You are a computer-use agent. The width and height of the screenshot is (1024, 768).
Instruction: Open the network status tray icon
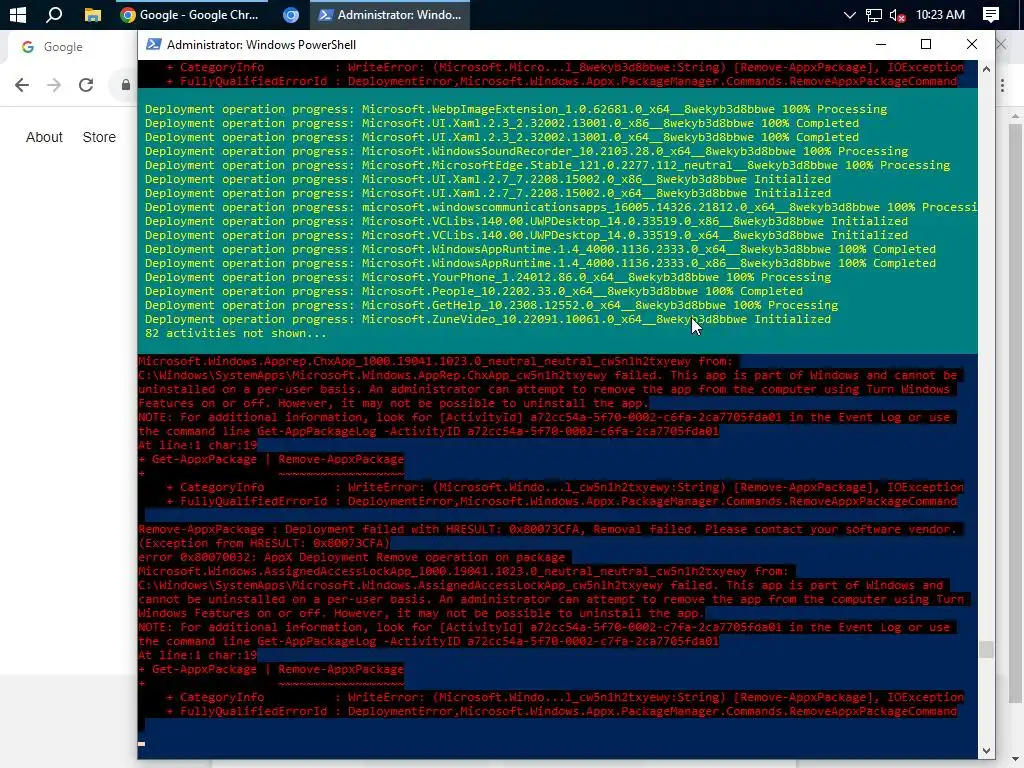click(x=873, y=15)
